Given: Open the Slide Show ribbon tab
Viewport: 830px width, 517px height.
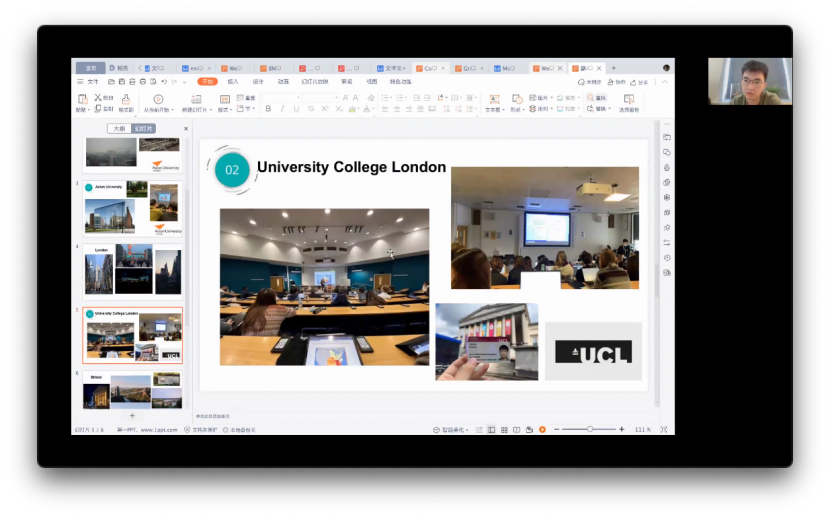Looking at the screenshot, I should pos(314,81).
